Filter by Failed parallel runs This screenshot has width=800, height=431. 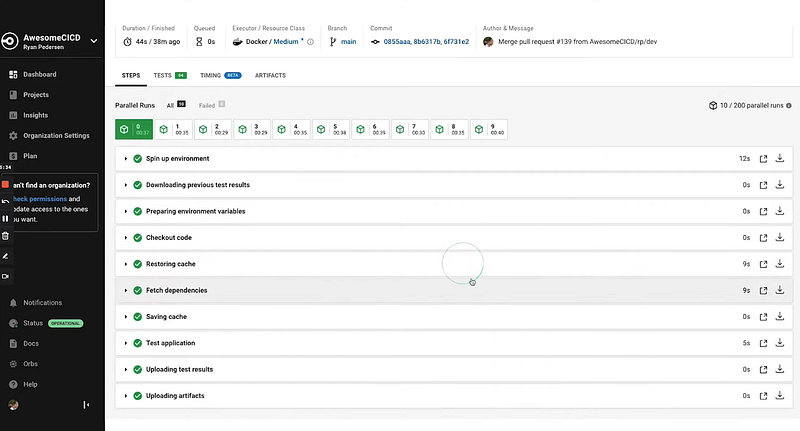click(x=212, y=105)
